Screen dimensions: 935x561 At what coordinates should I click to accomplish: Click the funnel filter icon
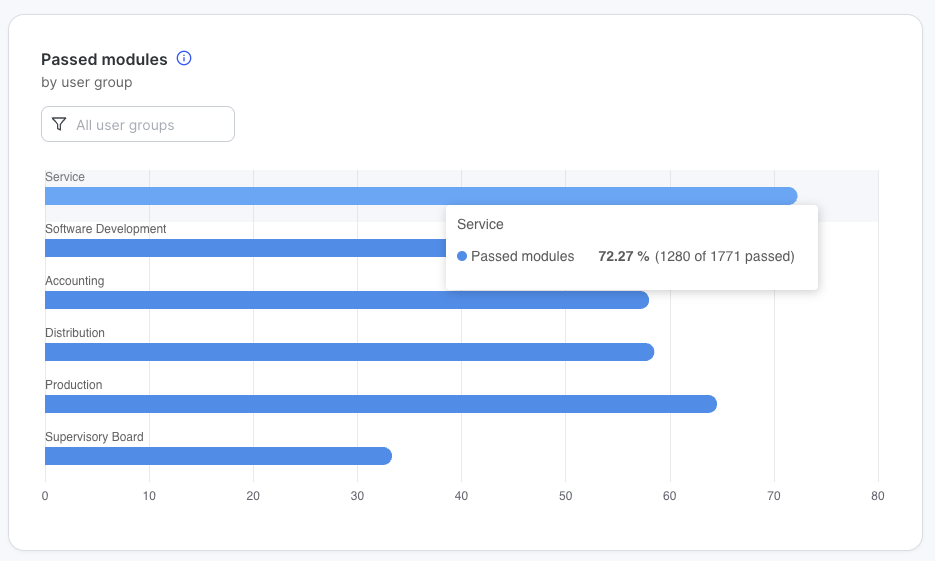[59, 125]
